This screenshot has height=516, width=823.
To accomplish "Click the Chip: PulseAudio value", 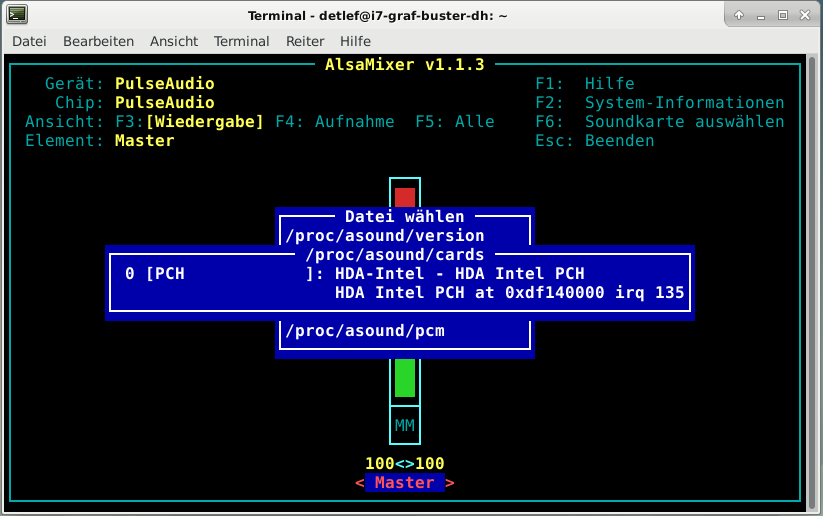I will coord(165,102).
